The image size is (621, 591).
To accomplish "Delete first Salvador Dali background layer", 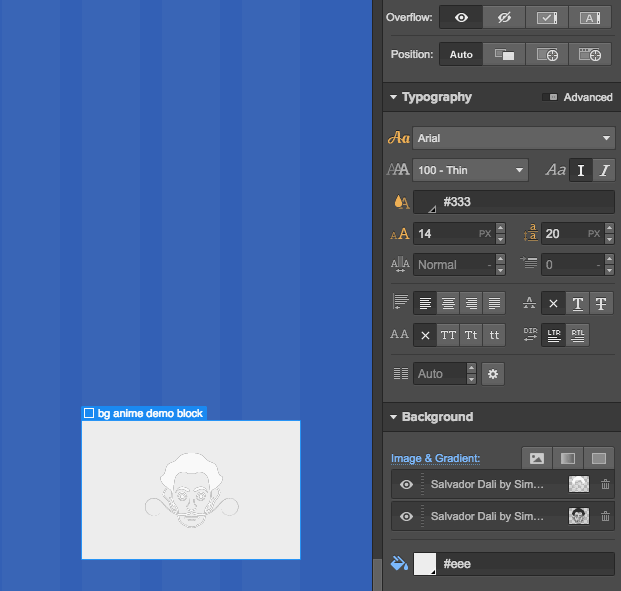I will click(x=605, y=484).
